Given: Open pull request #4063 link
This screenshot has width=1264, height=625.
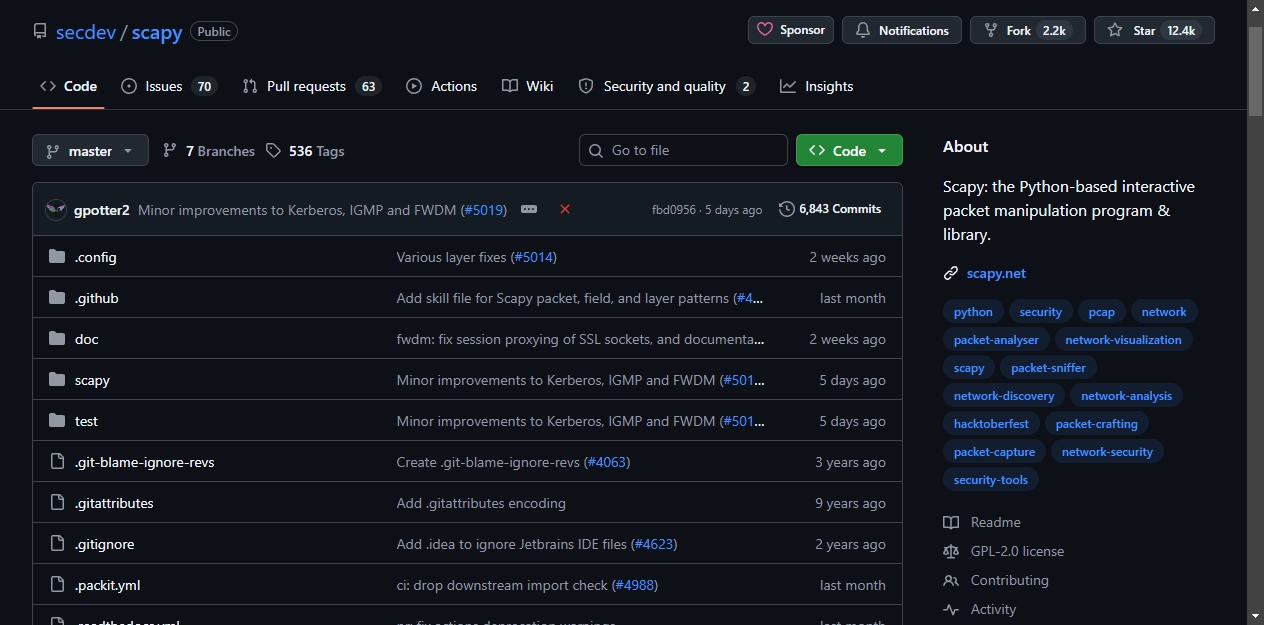Looking at the screenshot, I should (608, 462).
